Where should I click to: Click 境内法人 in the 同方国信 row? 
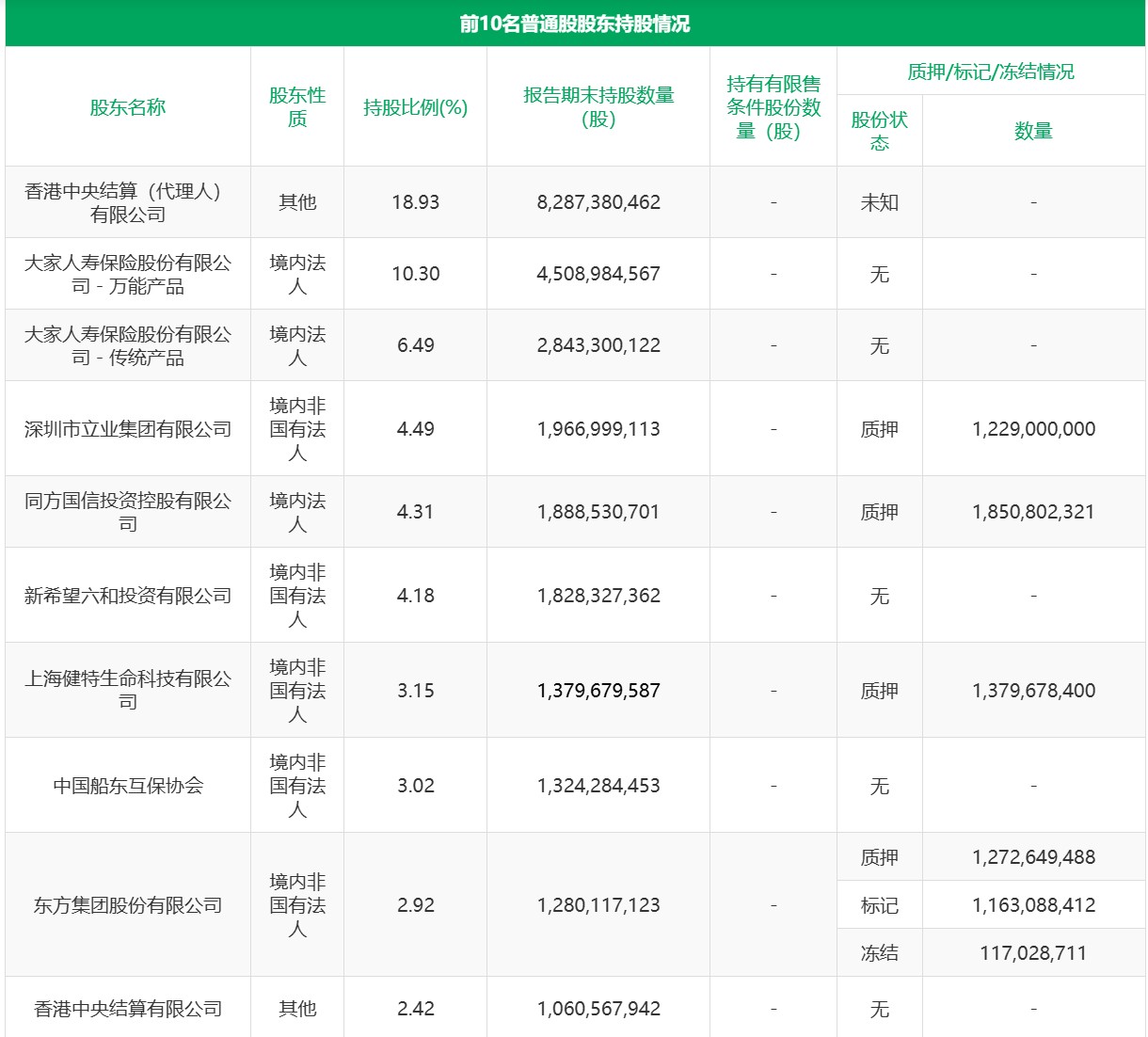[297, 512]
